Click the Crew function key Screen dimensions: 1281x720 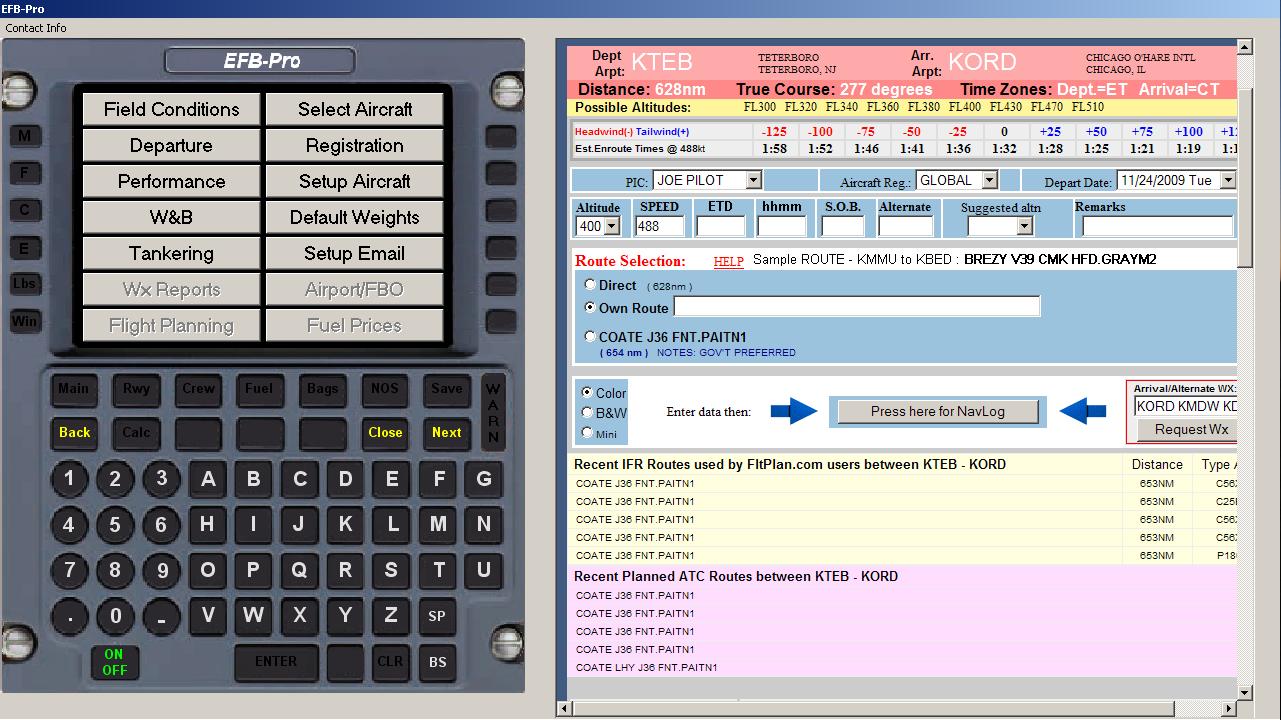pos(198,389)
